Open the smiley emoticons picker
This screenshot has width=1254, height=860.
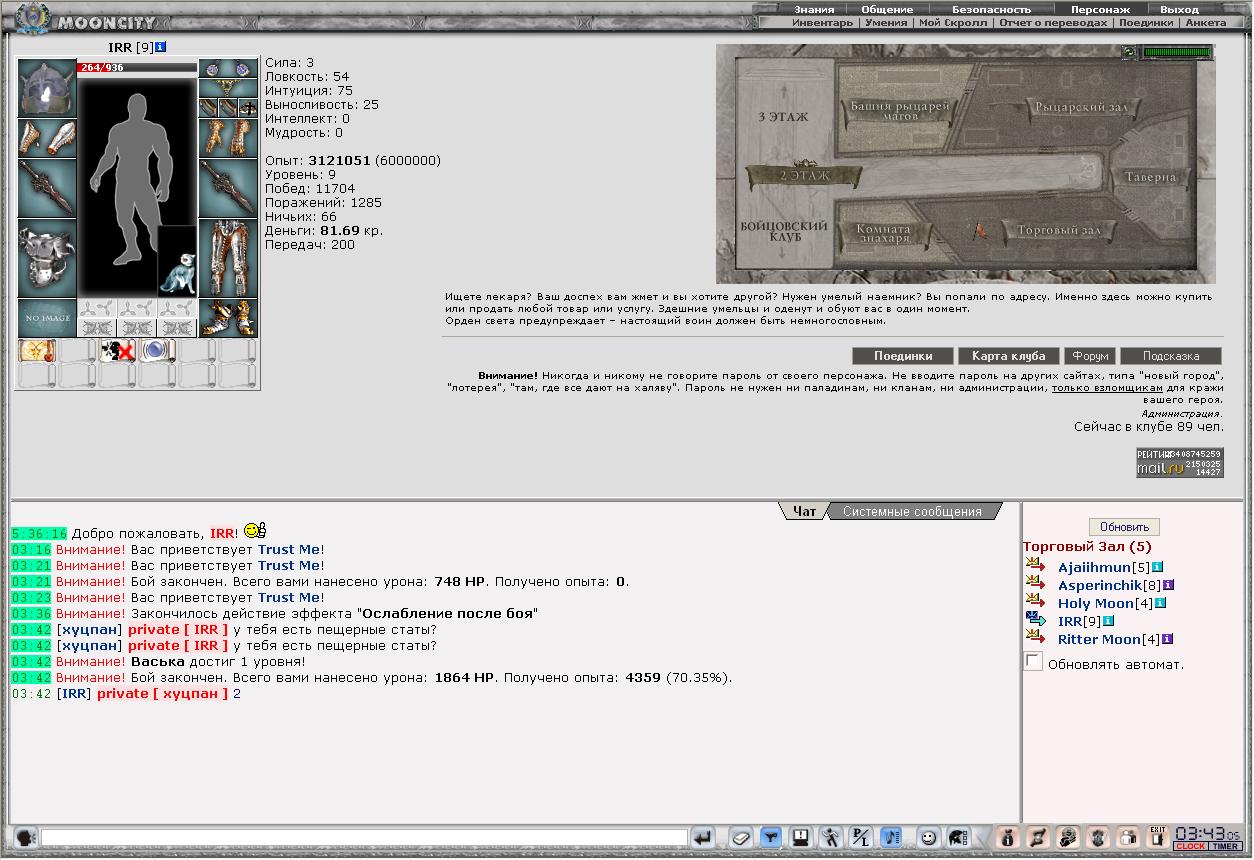(x=929, y=837)
